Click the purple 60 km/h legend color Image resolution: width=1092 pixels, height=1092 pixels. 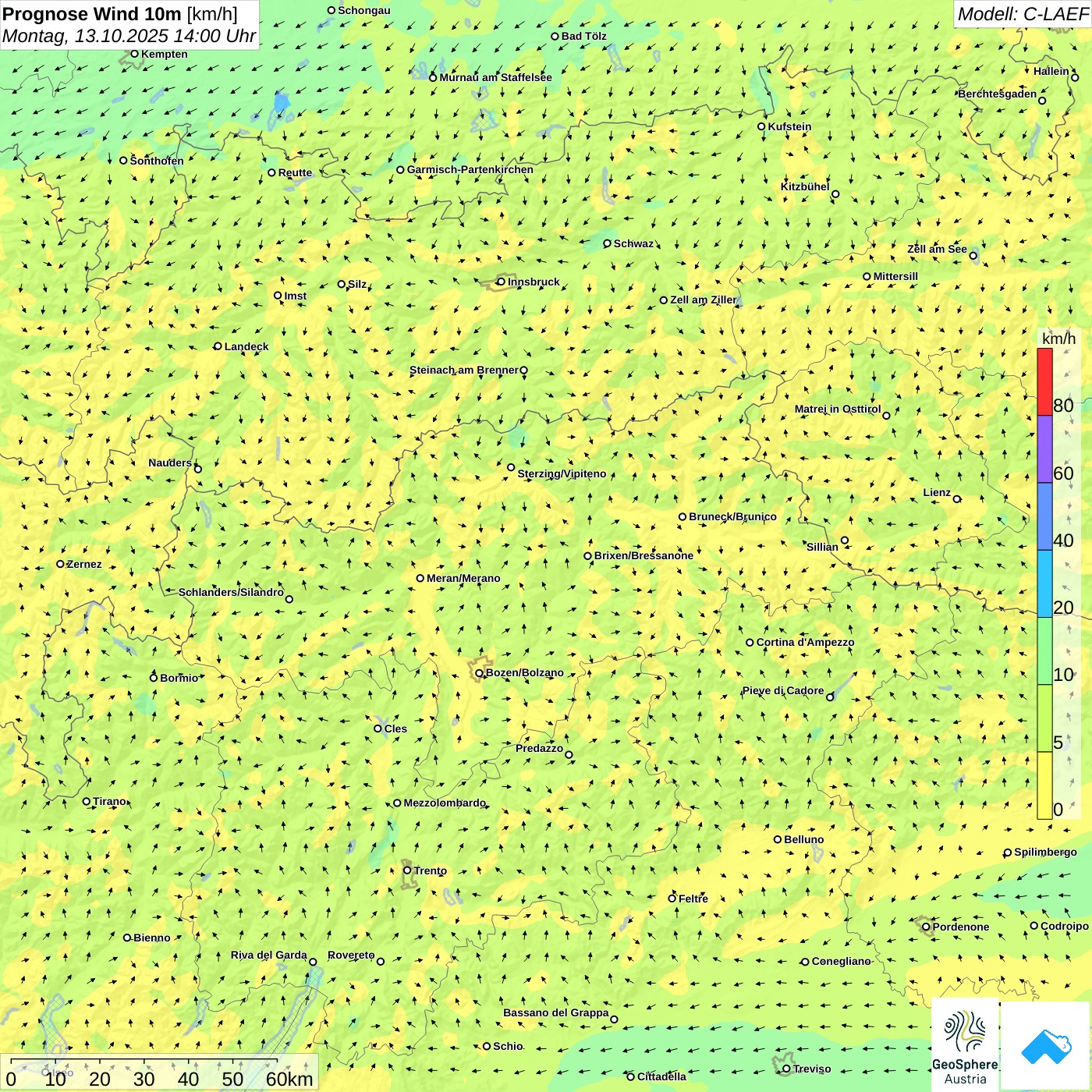pos(1044,449)
